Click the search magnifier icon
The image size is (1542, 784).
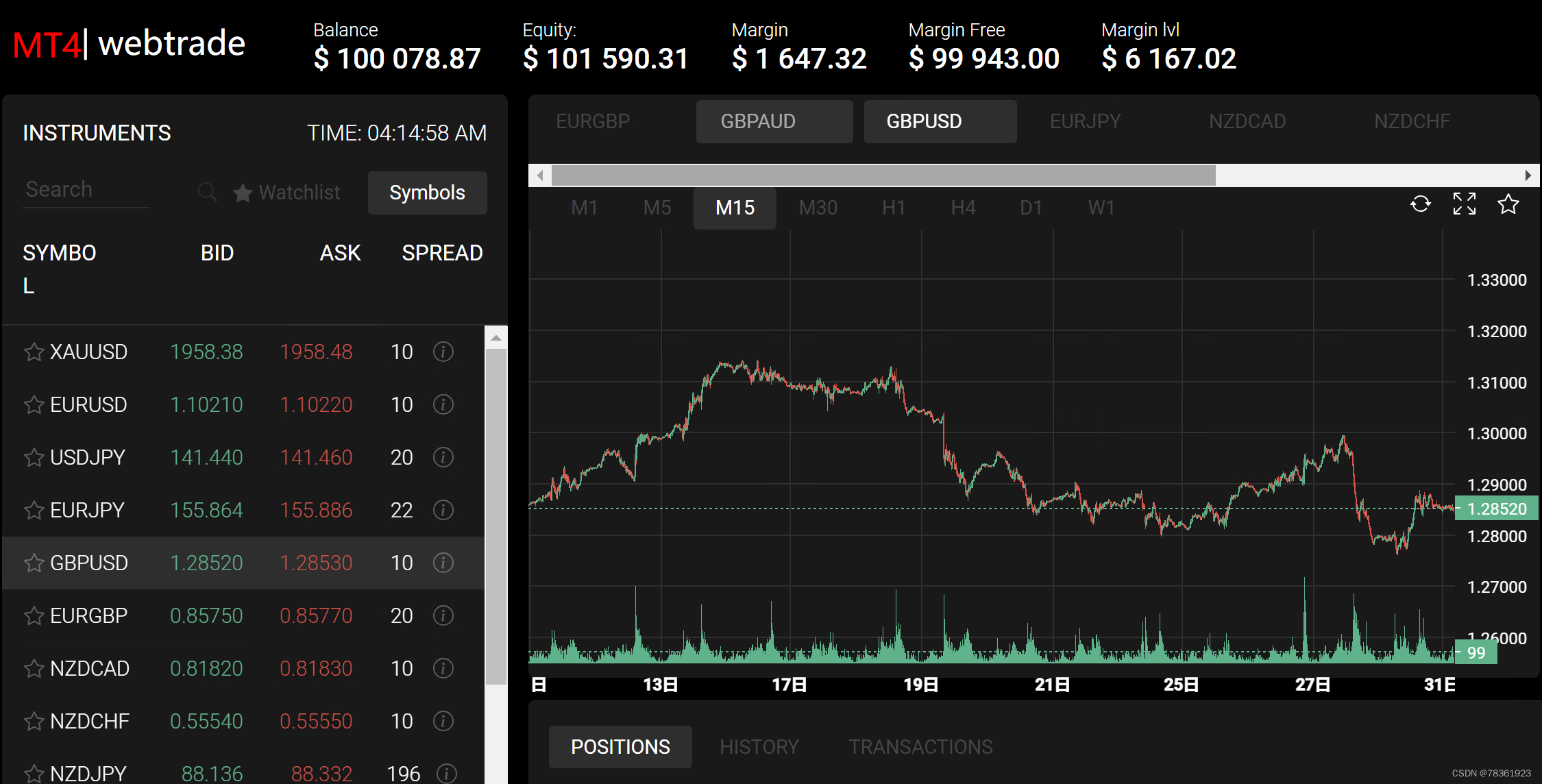[207, 192]
